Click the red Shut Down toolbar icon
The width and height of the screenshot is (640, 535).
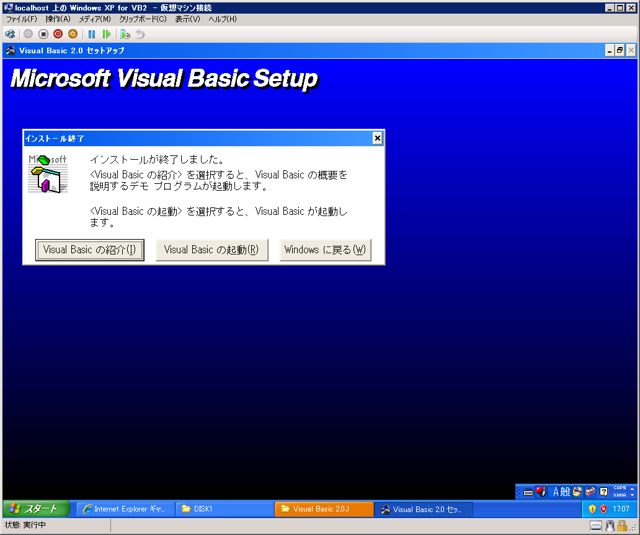point(58,34)
